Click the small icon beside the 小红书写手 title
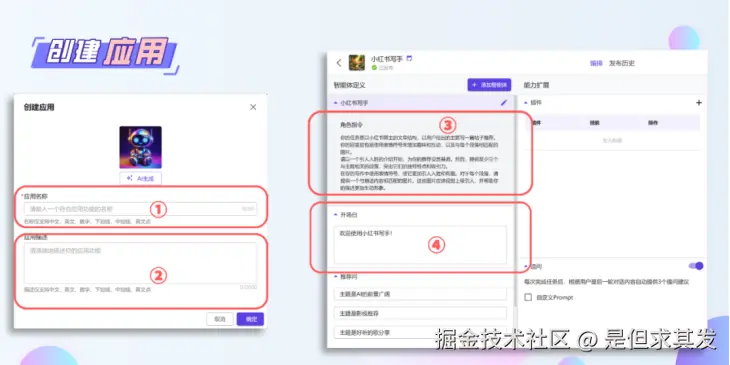 (409, 58)
